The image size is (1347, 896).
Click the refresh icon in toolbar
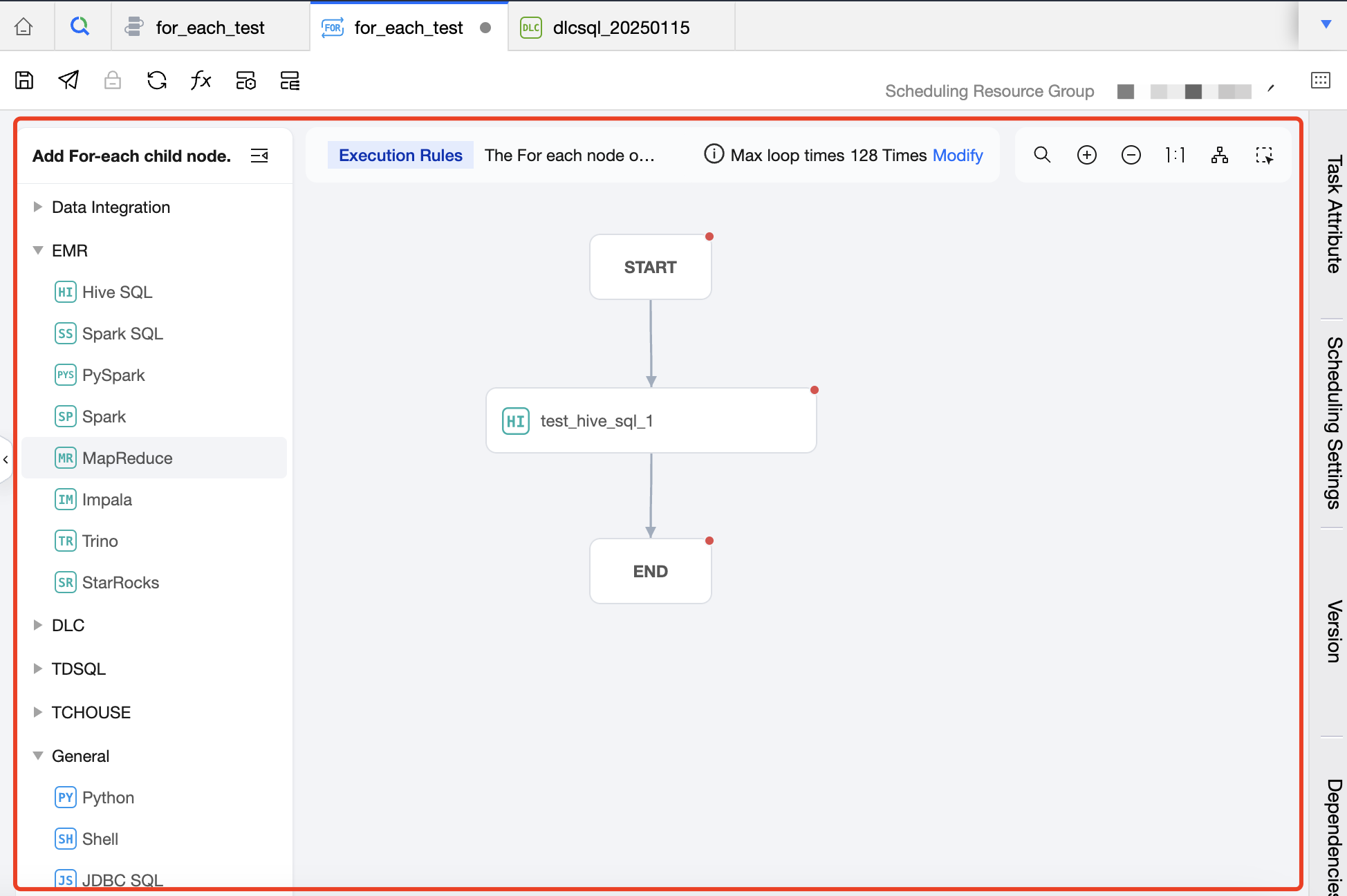157,81
